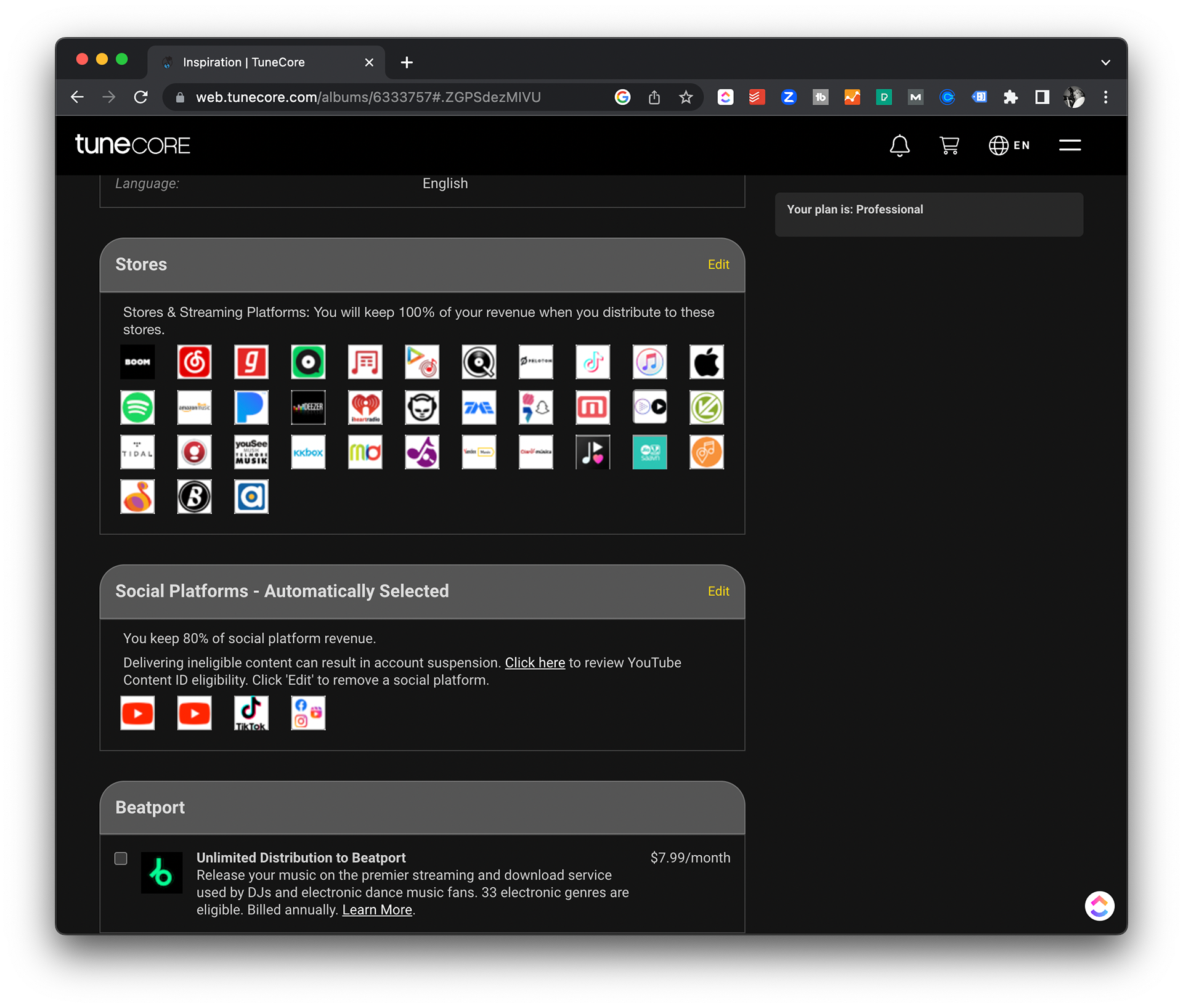Click the Spotify store icon

pyautogui.click(x=137, y=407)
